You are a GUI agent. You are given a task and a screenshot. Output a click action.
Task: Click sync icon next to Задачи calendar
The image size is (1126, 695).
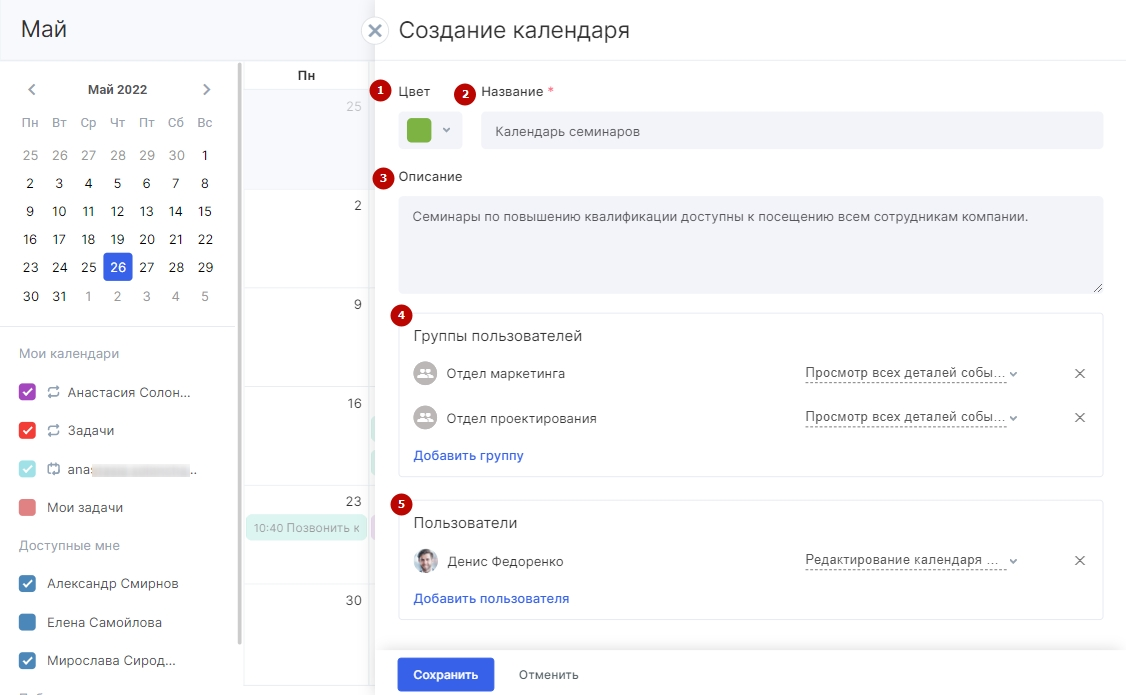54,430
